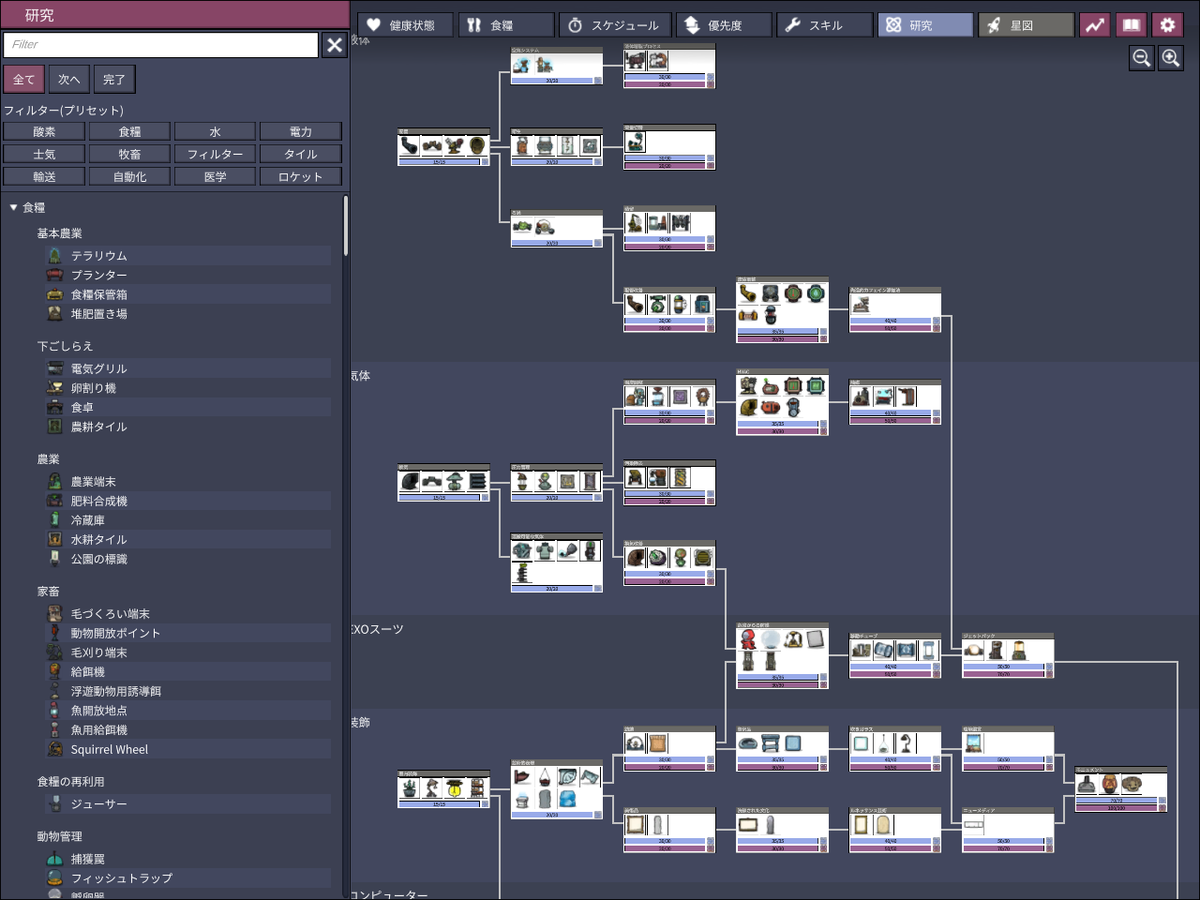This screenshot has height=900, width=1200.
Task: Select the 給餌機 item icon
Action: point(54,672)
